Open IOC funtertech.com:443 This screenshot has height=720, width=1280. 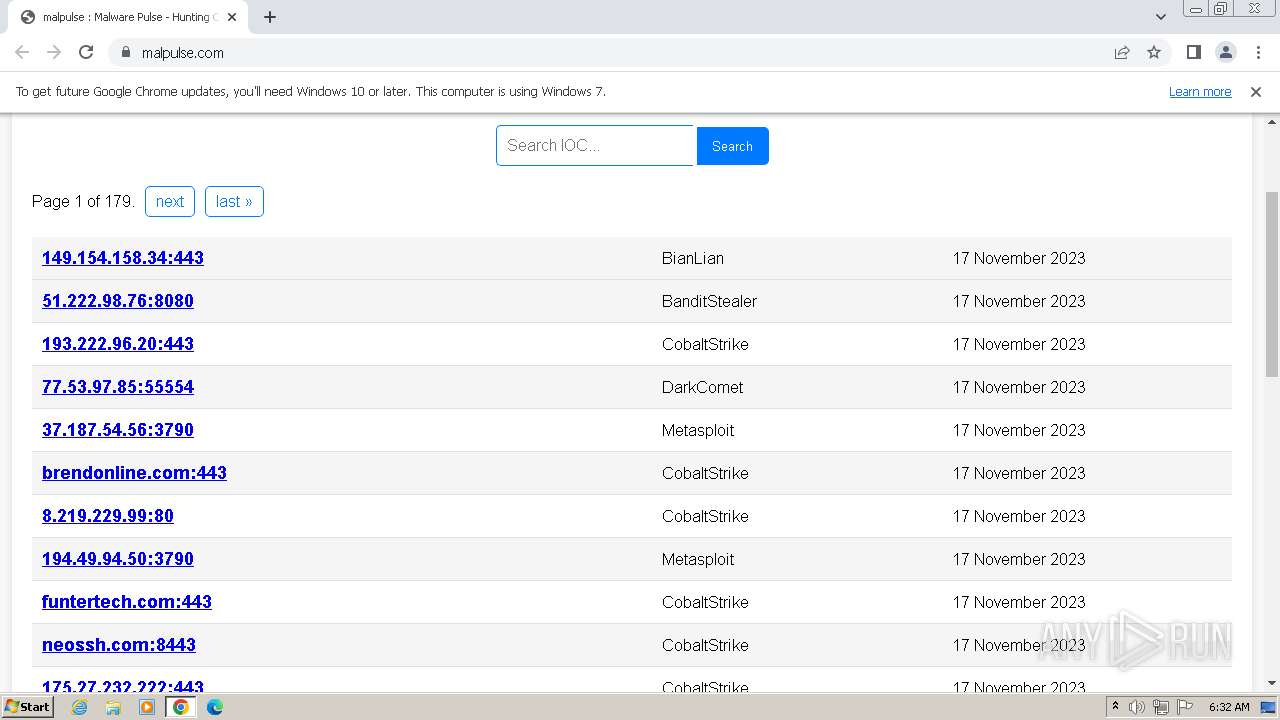(127, 602)
